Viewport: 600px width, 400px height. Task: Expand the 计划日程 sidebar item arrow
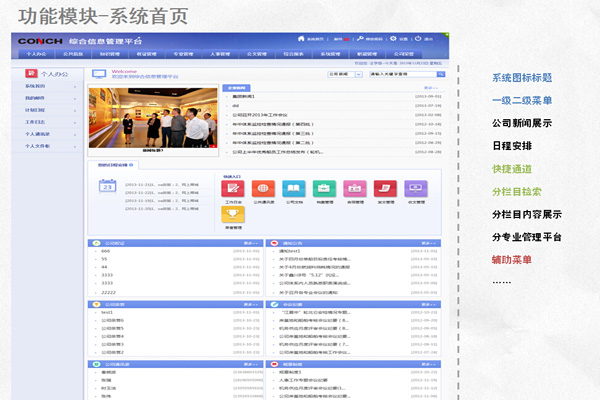[75, 110]
